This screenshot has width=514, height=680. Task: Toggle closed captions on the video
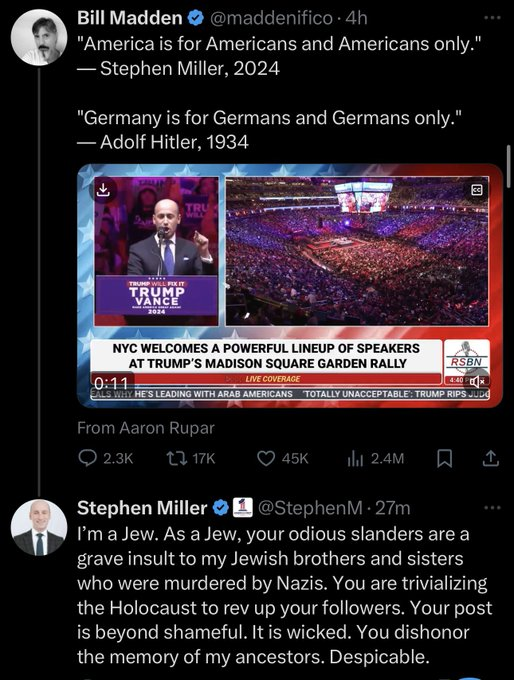click(477, 190)
